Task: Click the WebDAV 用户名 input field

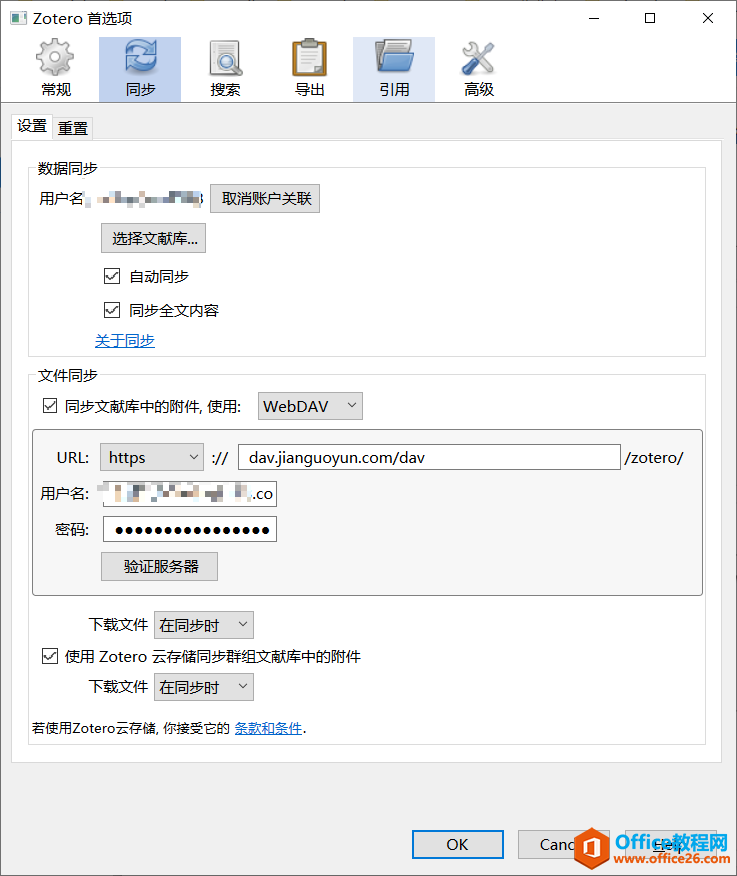Action: pos(190,494)
